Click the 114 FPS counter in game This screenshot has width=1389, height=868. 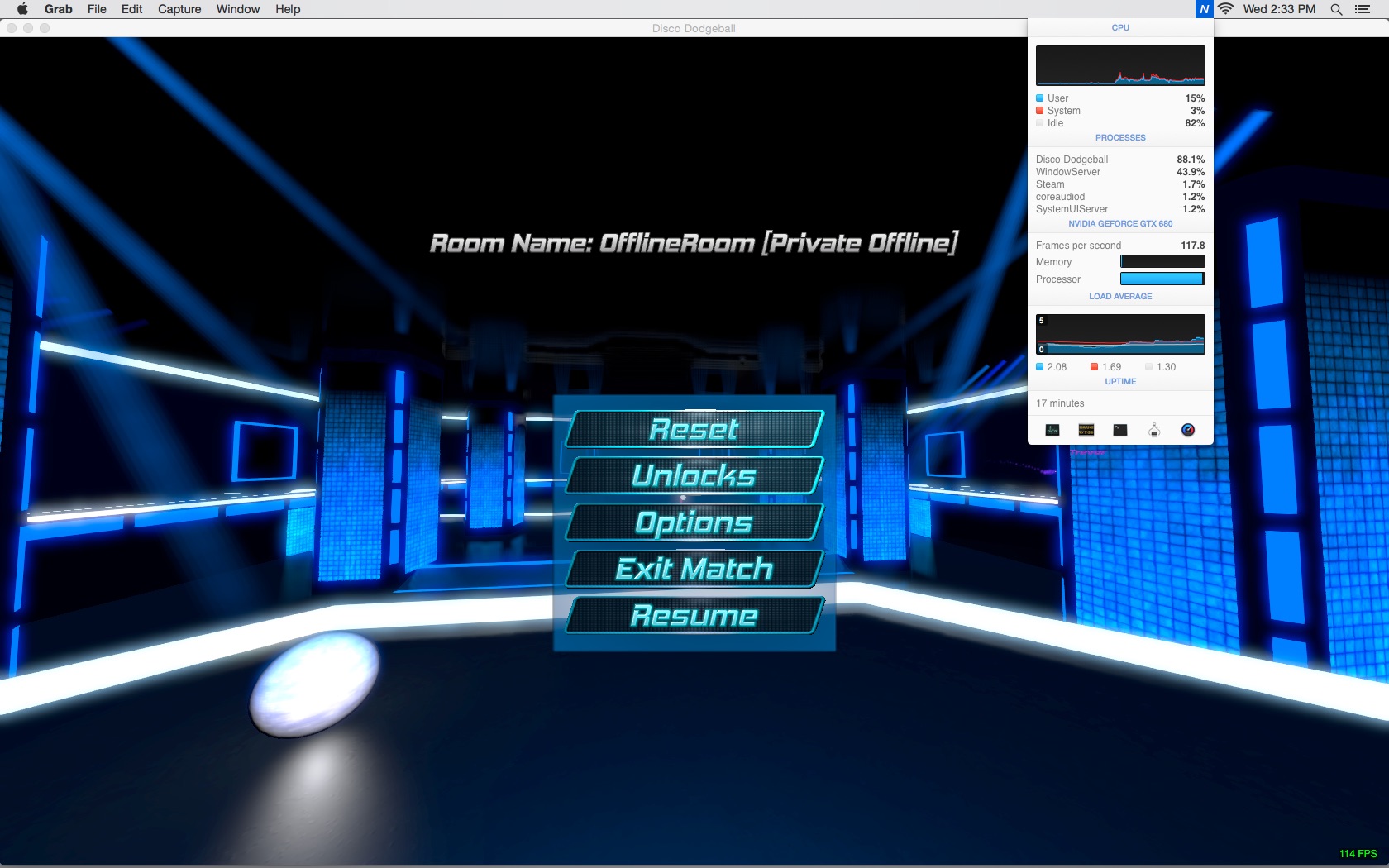(x=1358, y=854)
